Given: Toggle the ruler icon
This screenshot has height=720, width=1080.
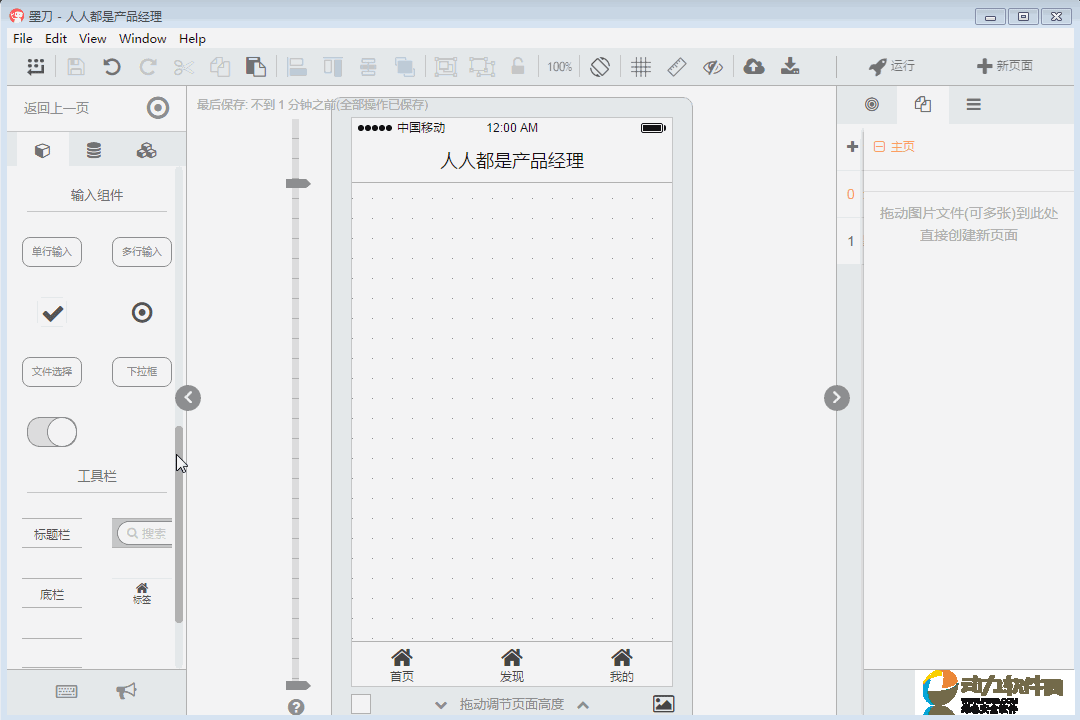Looking at the screenshot, I should (x=677, y=67).
